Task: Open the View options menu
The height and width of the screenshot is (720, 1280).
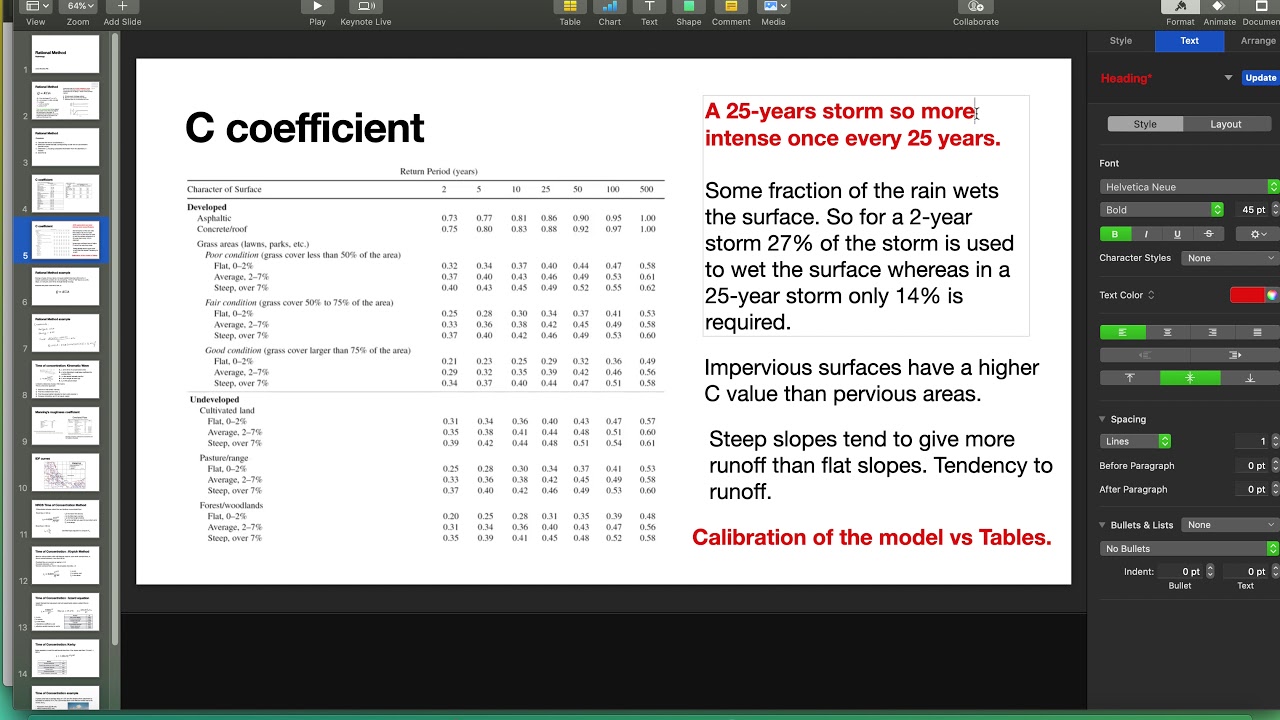Action: click(35, 6)
